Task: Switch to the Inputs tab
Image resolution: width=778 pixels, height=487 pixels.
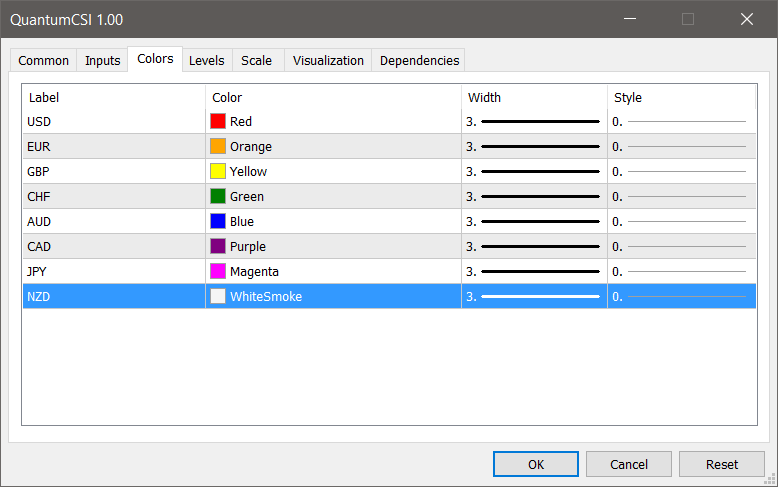Action: click(103, 61)
